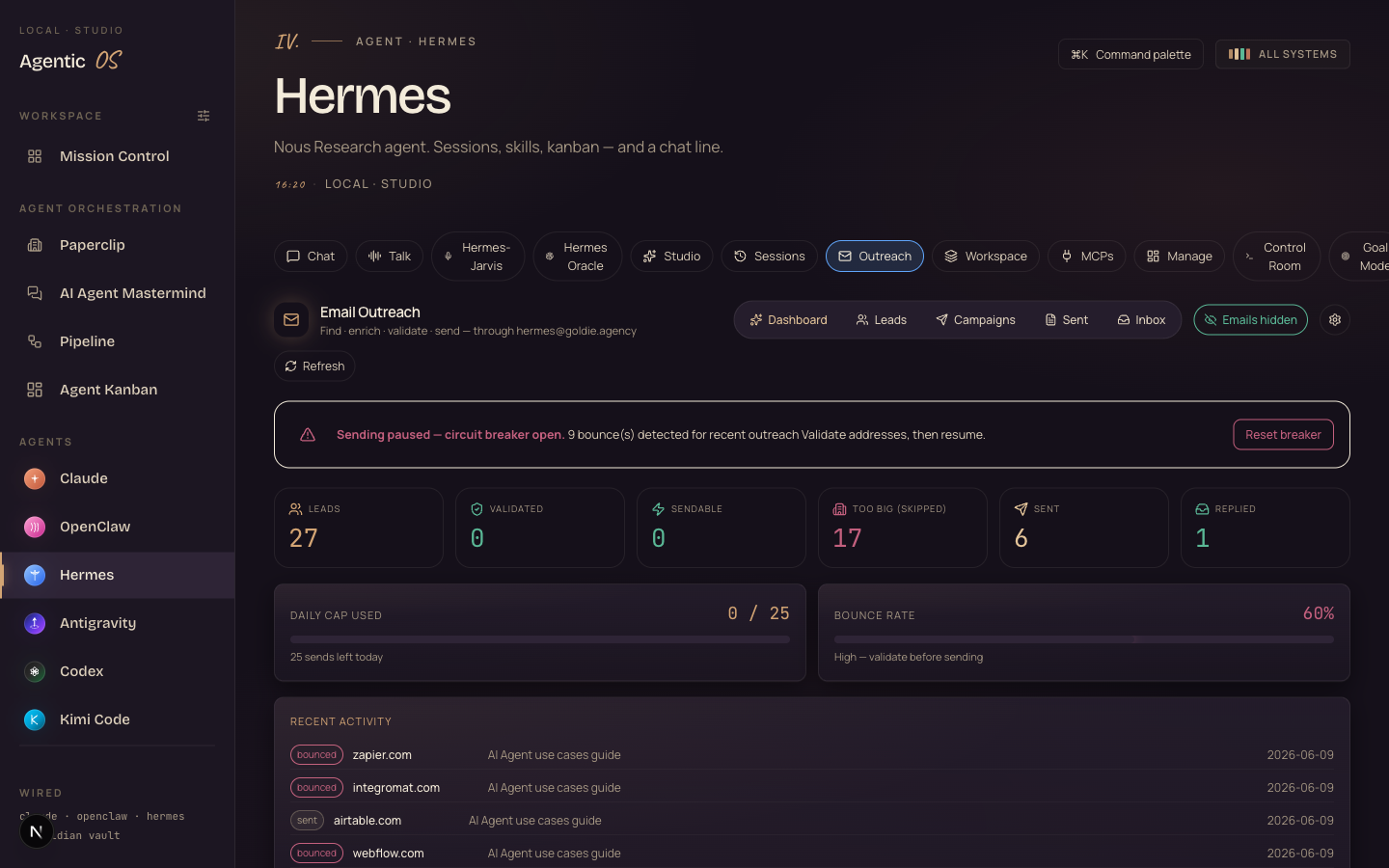The width and height of the screenshot is (1389, 868).
Task: Select the Outreach tab
Action: 875,257
